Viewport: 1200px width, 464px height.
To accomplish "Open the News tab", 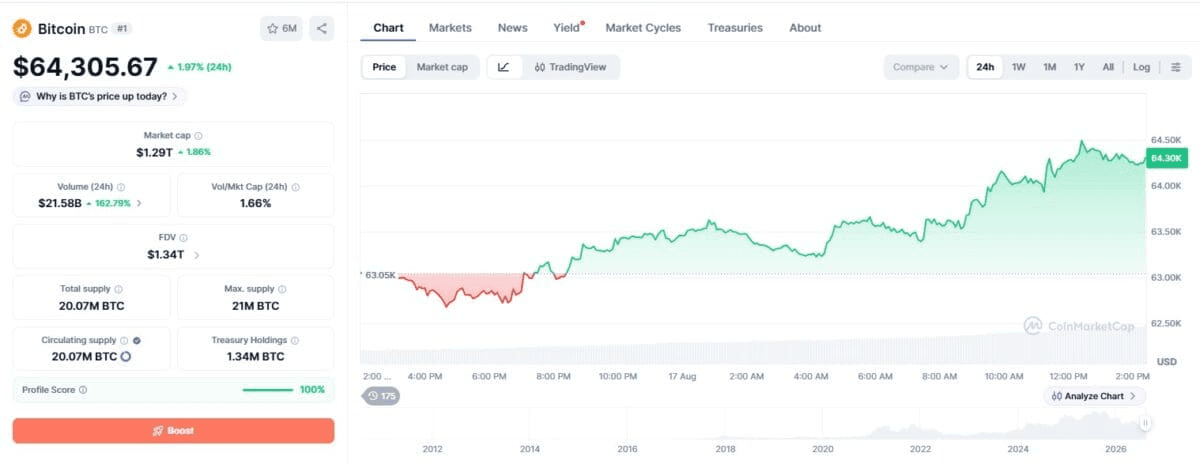I will coord(513,28).
